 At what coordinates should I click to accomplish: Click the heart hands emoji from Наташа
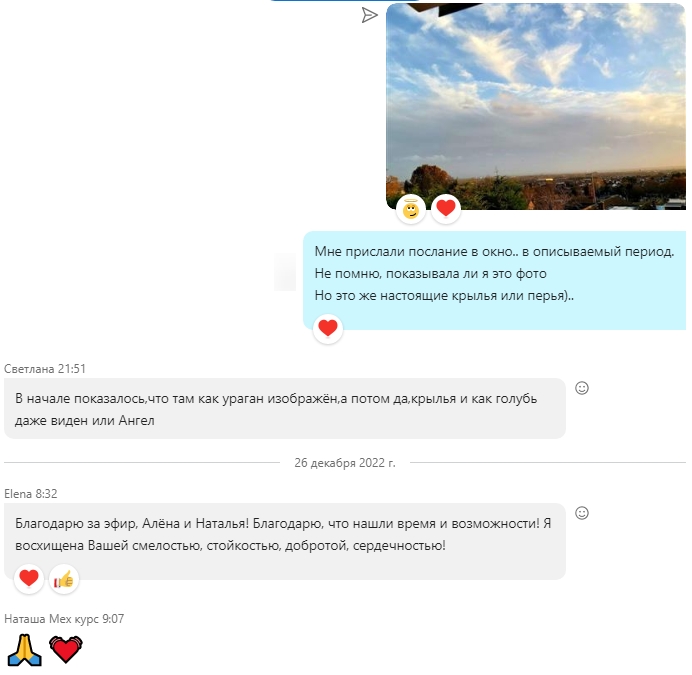click(x=66, y=649)
